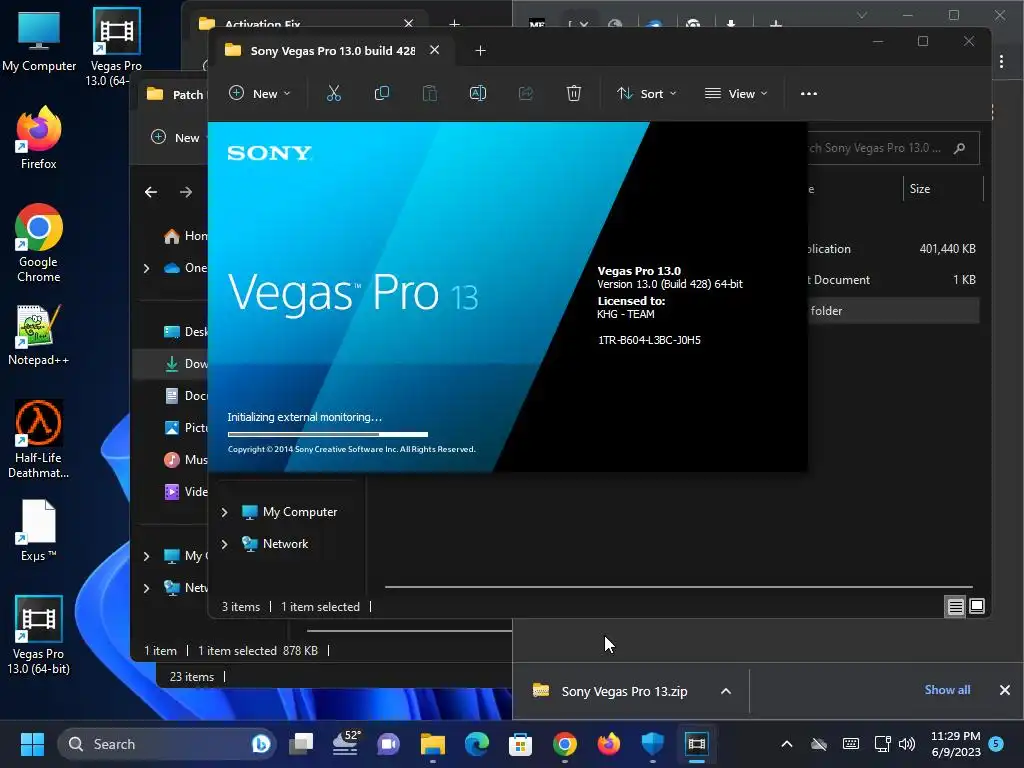Select Home in Patch window sidebar
Screen dimensions: 1024x768
(x=185, y=236)
